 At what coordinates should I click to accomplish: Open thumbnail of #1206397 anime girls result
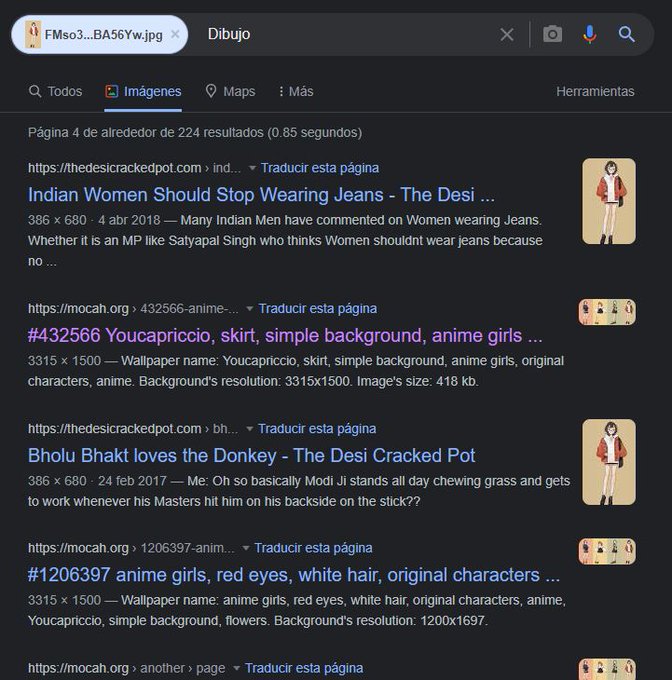[x=607, y=551]
